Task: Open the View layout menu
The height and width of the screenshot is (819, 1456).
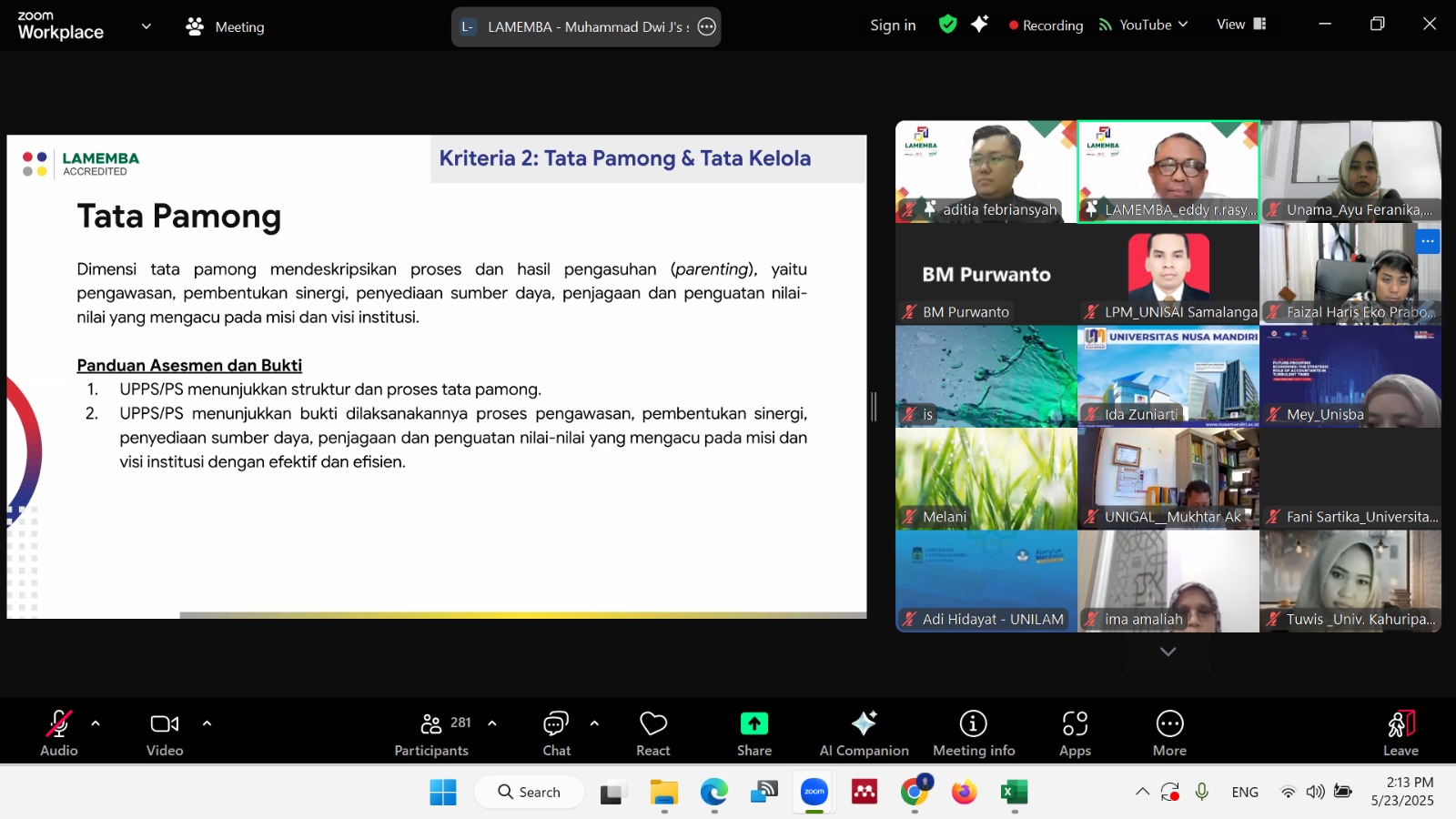Action: (x=1241, y=25)
